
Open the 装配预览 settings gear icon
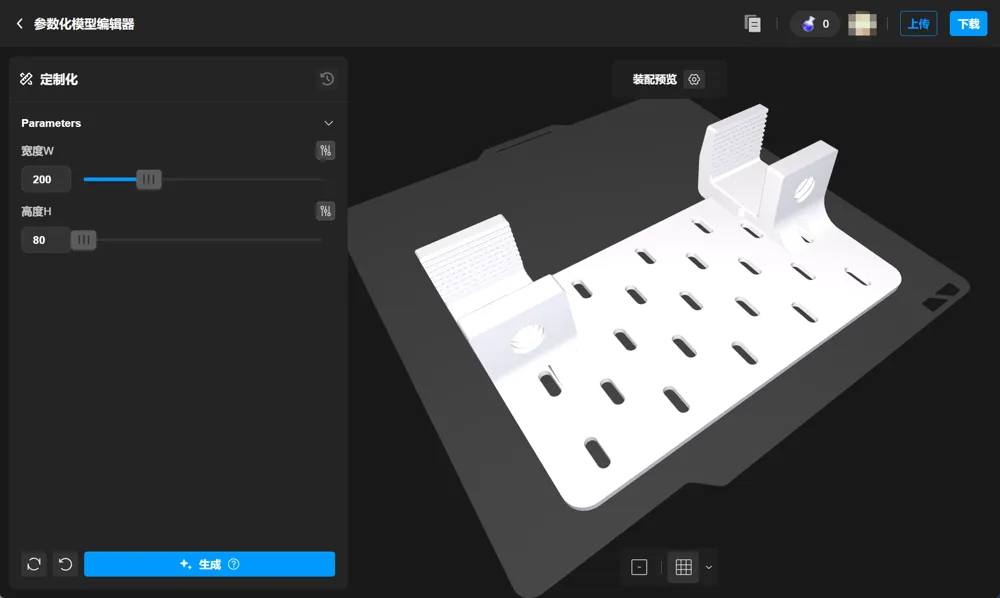(694, 79)
